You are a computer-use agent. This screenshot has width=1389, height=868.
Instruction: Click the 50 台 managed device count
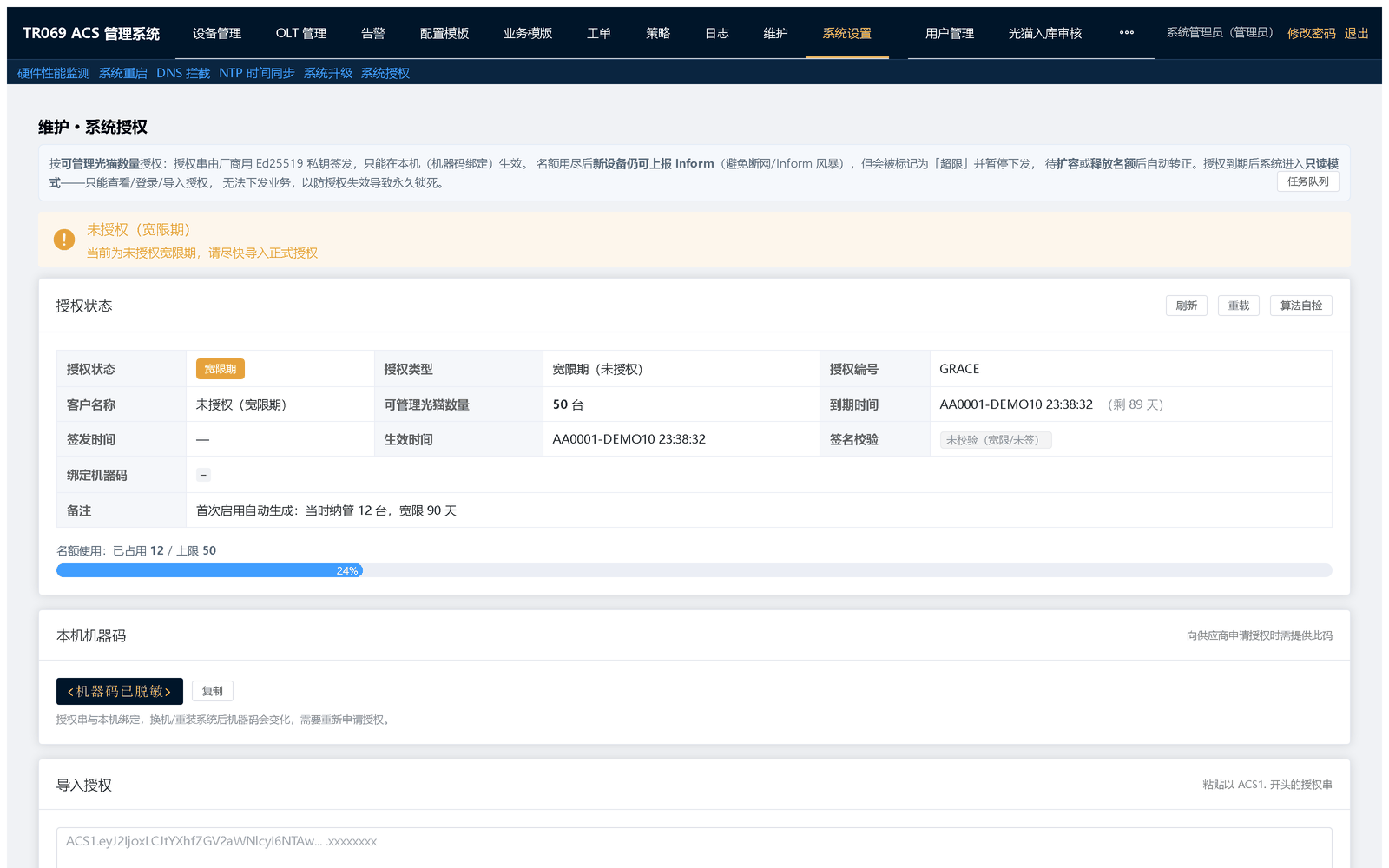[569, 404]
